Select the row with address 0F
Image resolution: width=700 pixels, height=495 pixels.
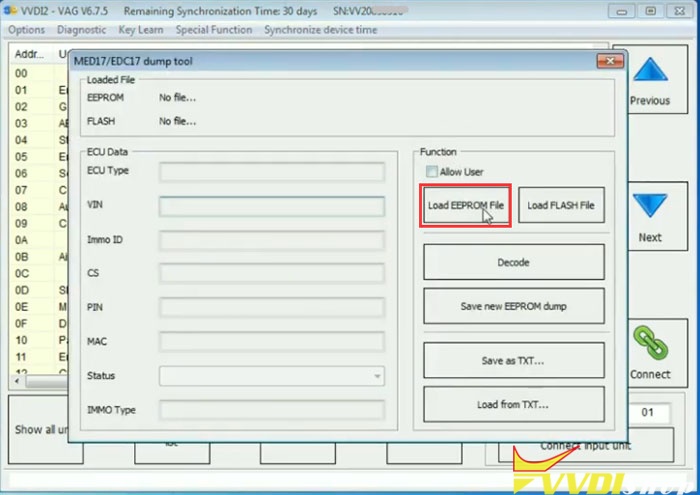(x=39, y=323)
